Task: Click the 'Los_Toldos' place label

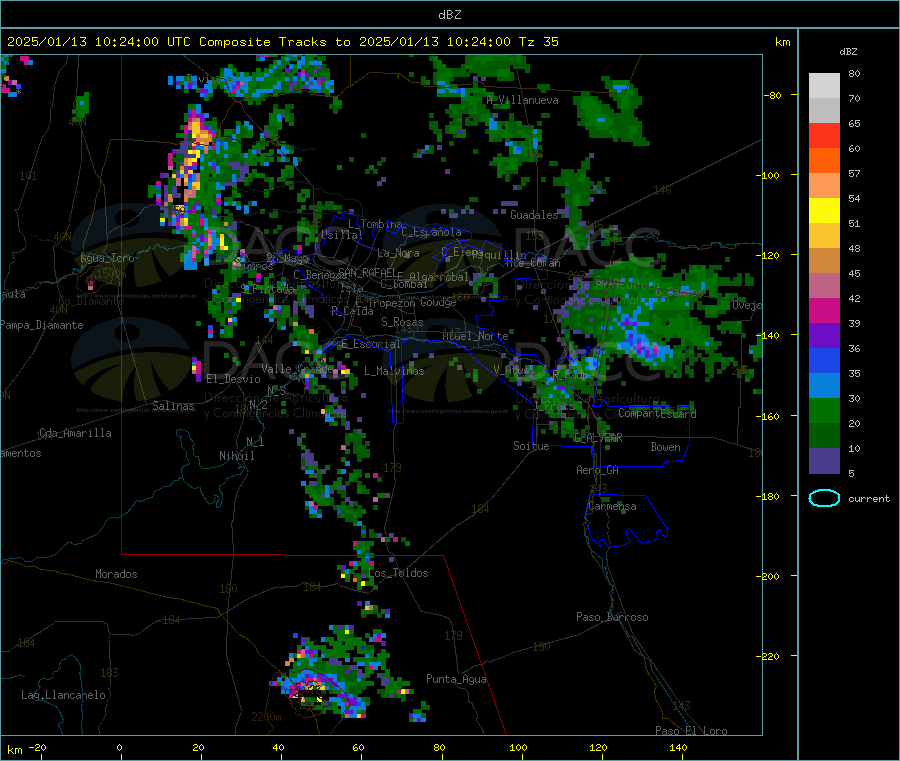Action: (x=398, y=573)
